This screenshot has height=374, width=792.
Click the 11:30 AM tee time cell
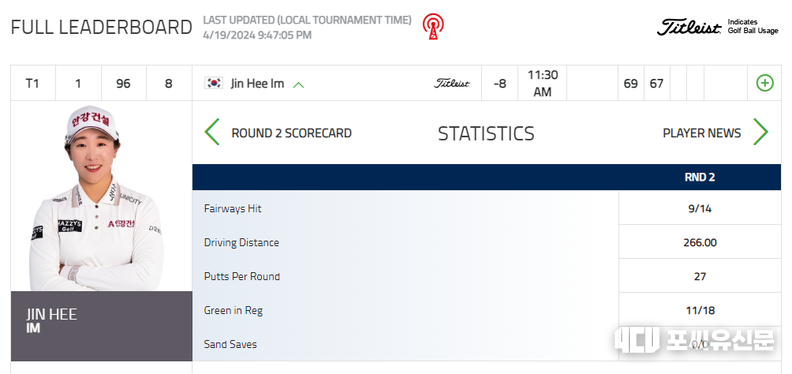click(542, 83)
